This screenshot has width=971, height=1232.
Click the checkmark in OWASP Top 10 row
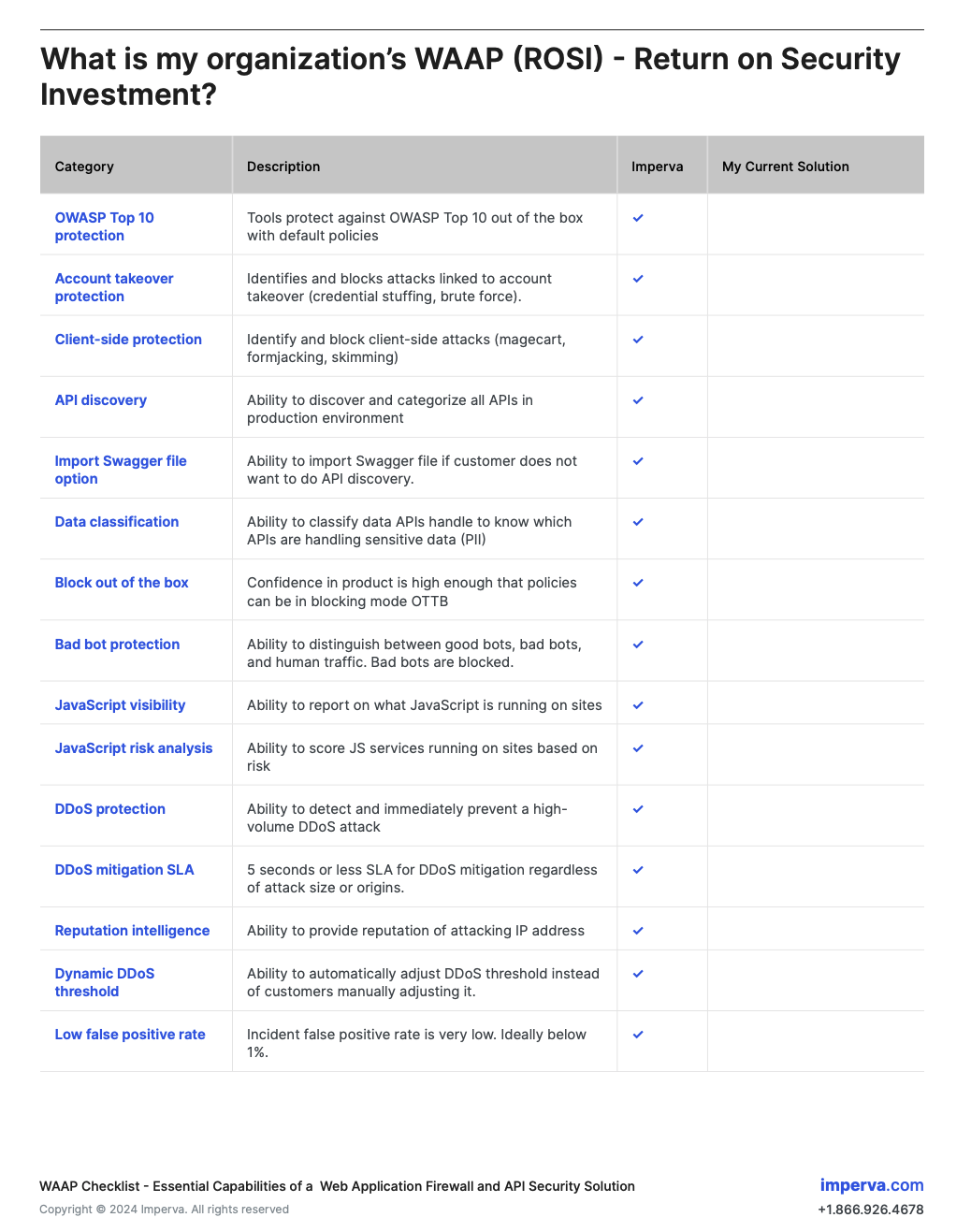pyautogui.click(x=638, y=218)
